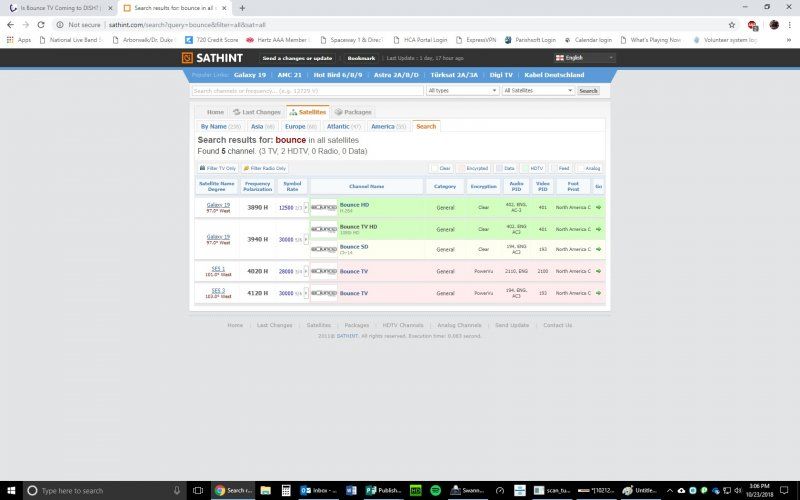Open the All types dropdown
This screenshot has width=800, height=500.
462,90
